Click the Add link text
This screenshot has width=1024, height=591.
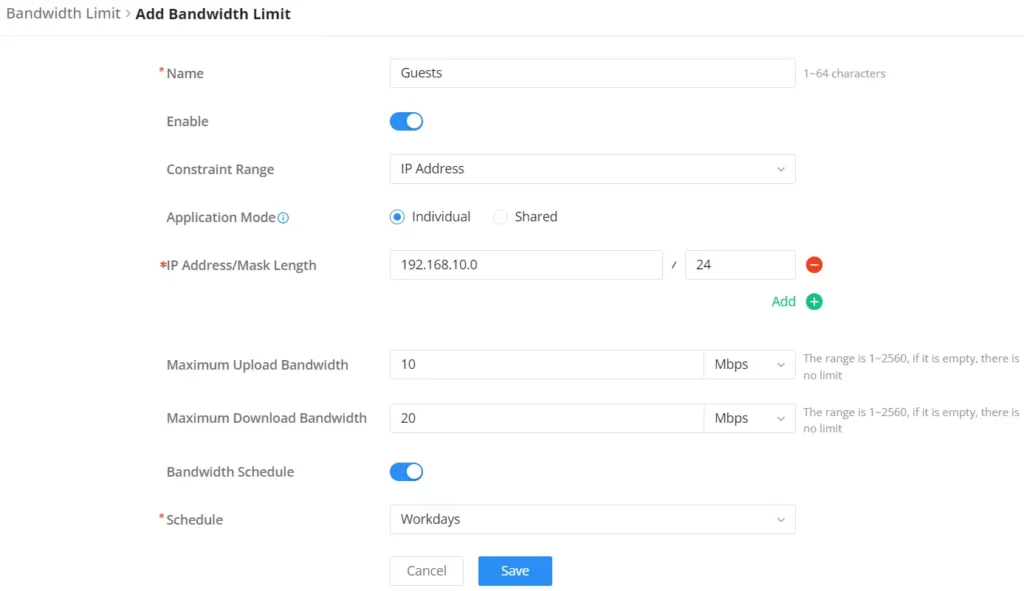783,302
